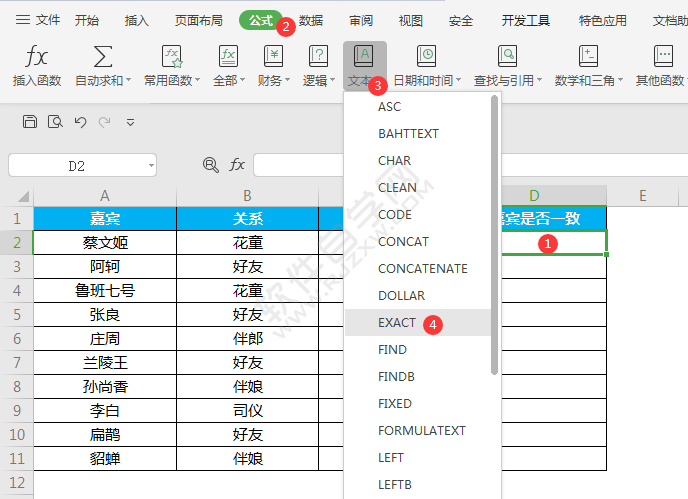Click the Save icon in quick access toolbar
Screen dimensions: 688x499
click(x=30, y=122)
